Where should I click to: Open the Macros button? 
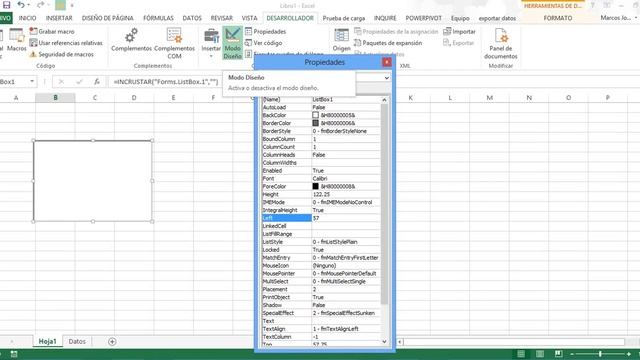click(17, 40)
